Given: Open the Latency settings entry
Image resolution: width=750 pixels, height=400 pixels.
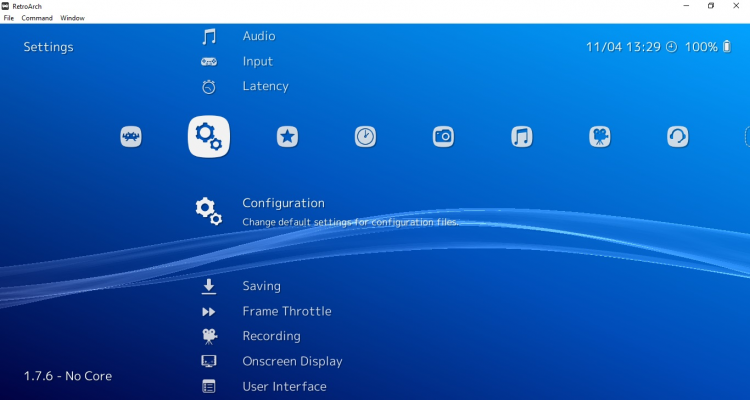Looking at the screenshot, I should coord(265,86).
